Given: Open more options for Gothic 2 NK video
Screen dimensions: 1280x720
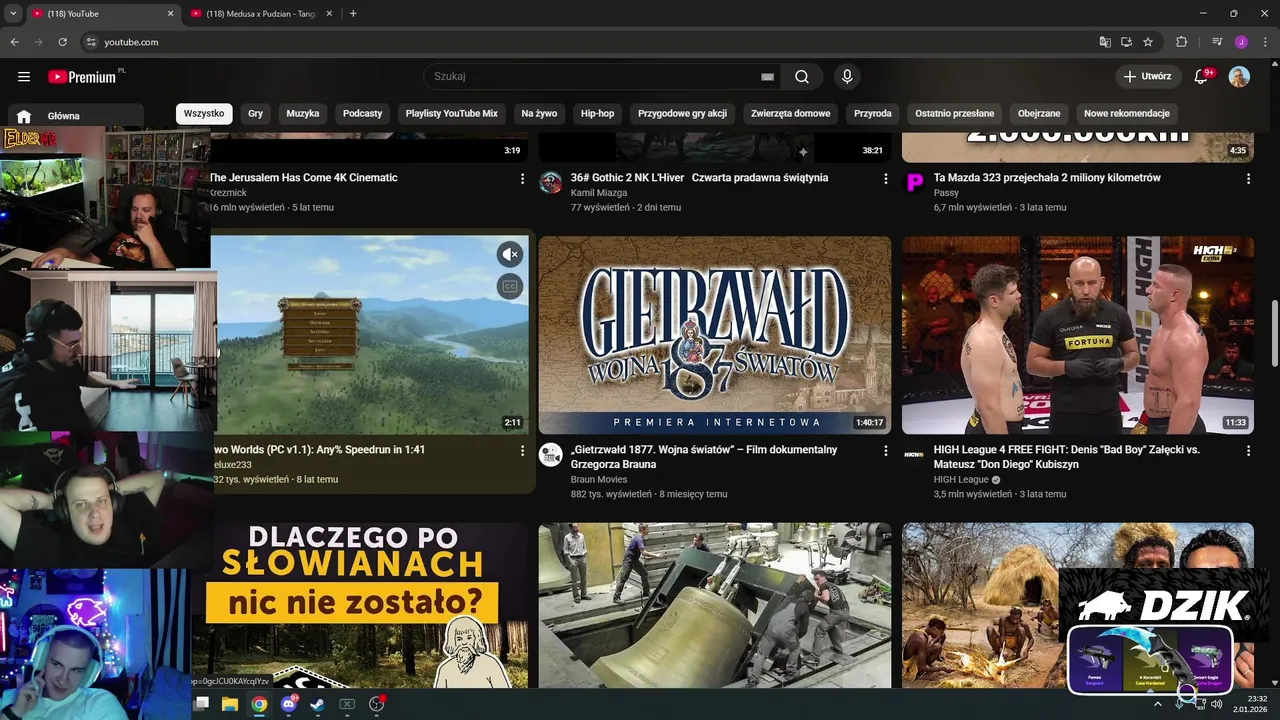Looking at the screenshot, I should point(885,178).
